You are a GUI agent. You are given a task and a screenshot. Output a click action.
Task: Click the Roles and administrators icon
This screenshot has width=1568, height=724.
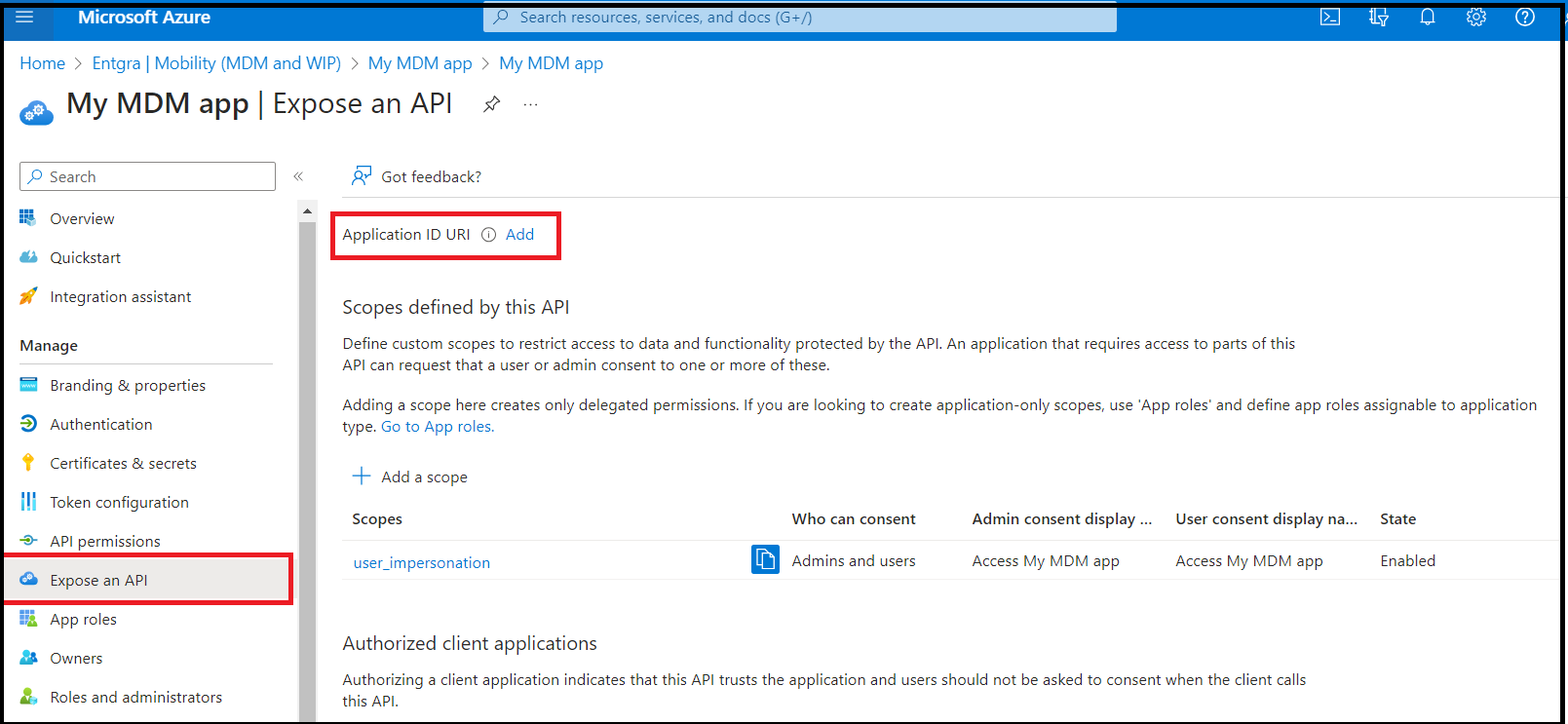pyautogui.click(x=28, y=697)
